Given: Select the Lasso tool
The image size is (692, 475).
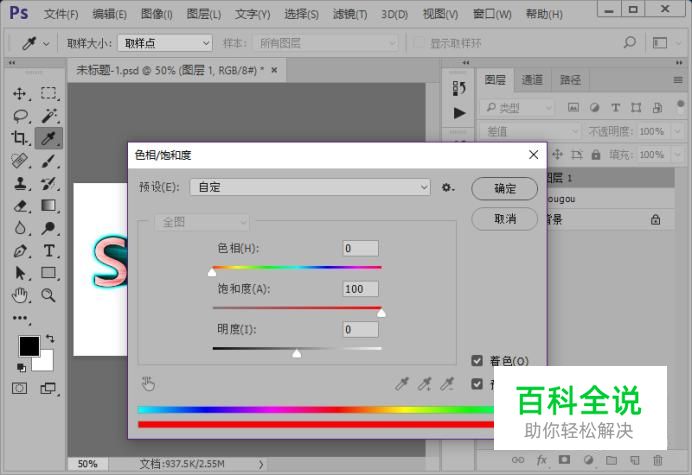Looking at the screenshot, I should click(20, 116).
